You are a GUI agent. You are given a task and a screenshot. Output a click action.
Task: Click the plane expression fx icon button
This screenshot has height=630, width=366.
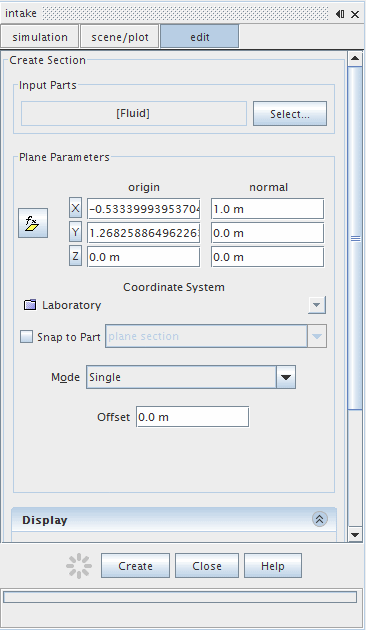coord(33,223)
